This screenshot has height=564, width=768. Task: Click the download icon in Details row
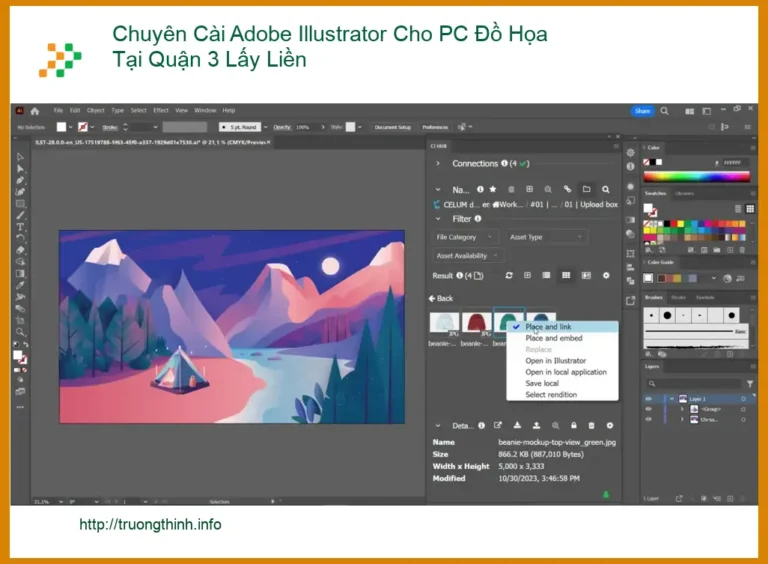click(x=517, y=425)
